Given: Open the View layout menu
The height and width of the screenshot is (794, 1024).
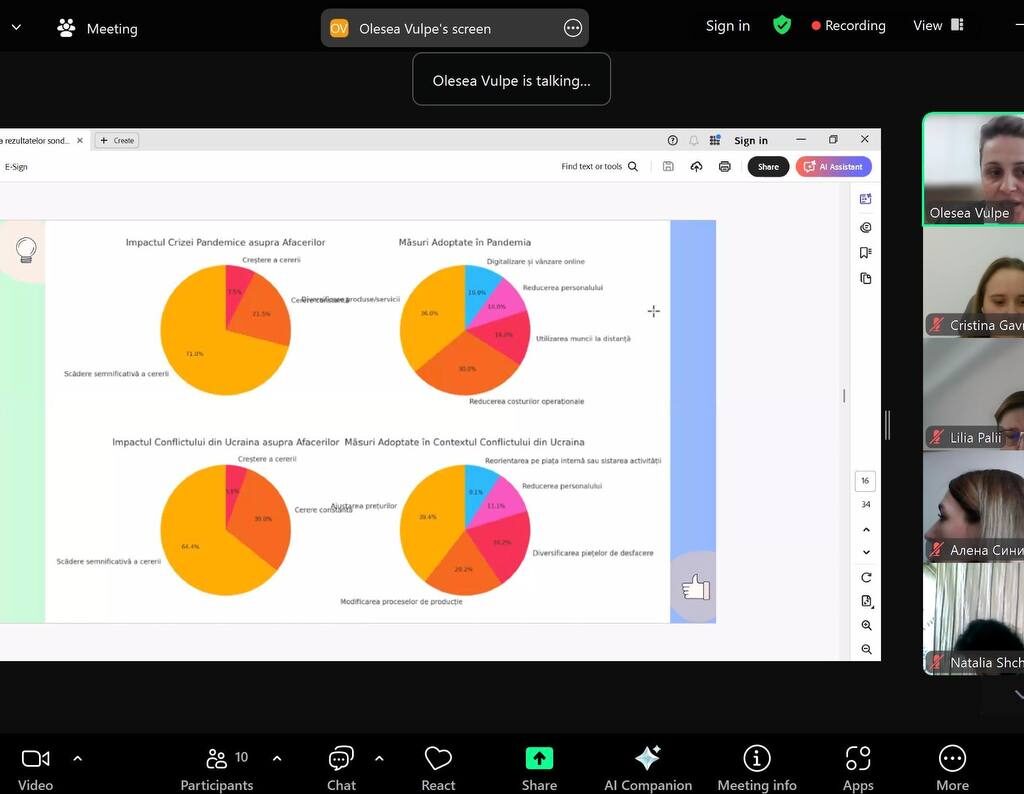Looking at the screenshot, I should coord(937,25).
